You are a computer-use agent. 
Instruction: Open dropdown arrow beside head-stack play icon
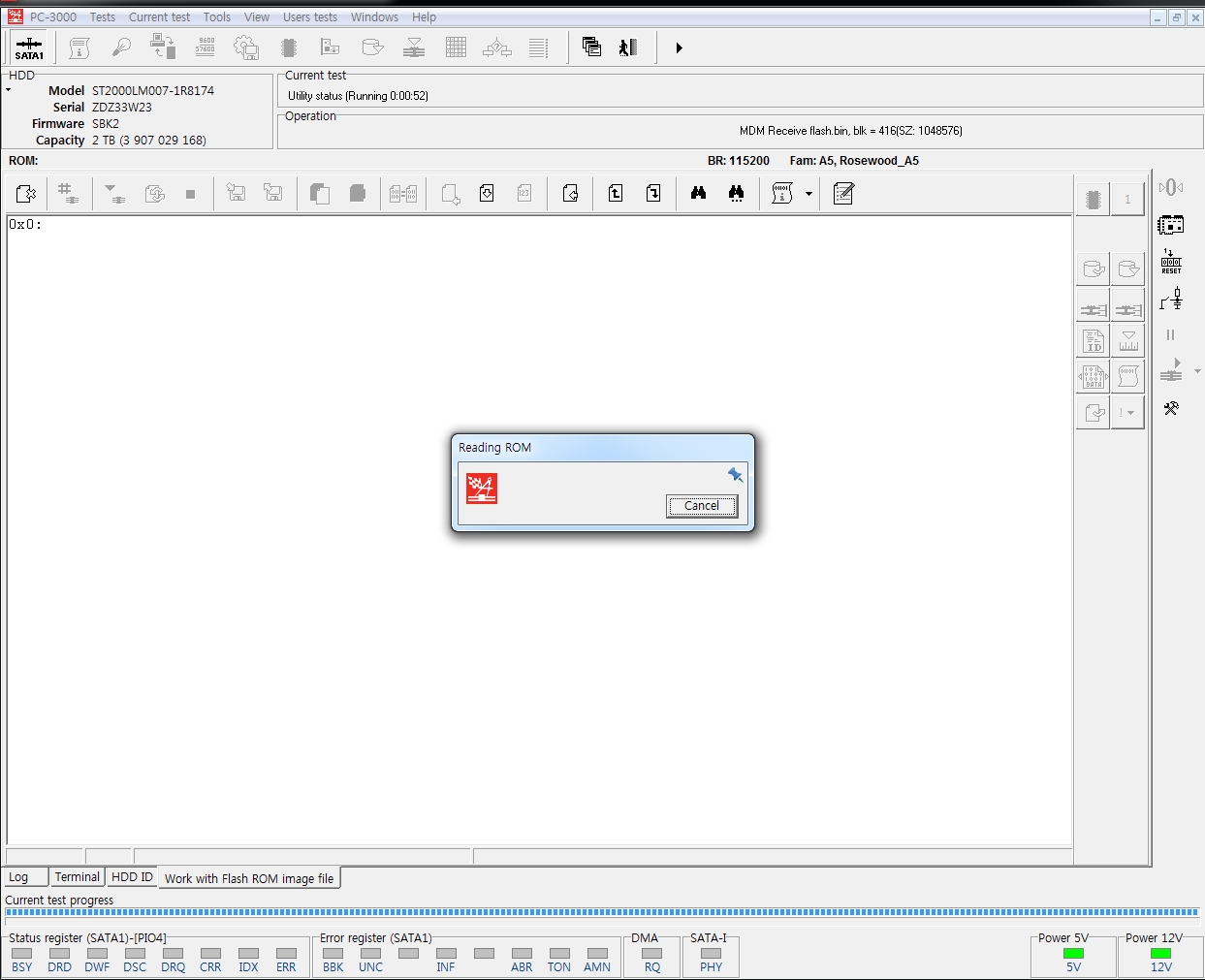pos(1197,371)
